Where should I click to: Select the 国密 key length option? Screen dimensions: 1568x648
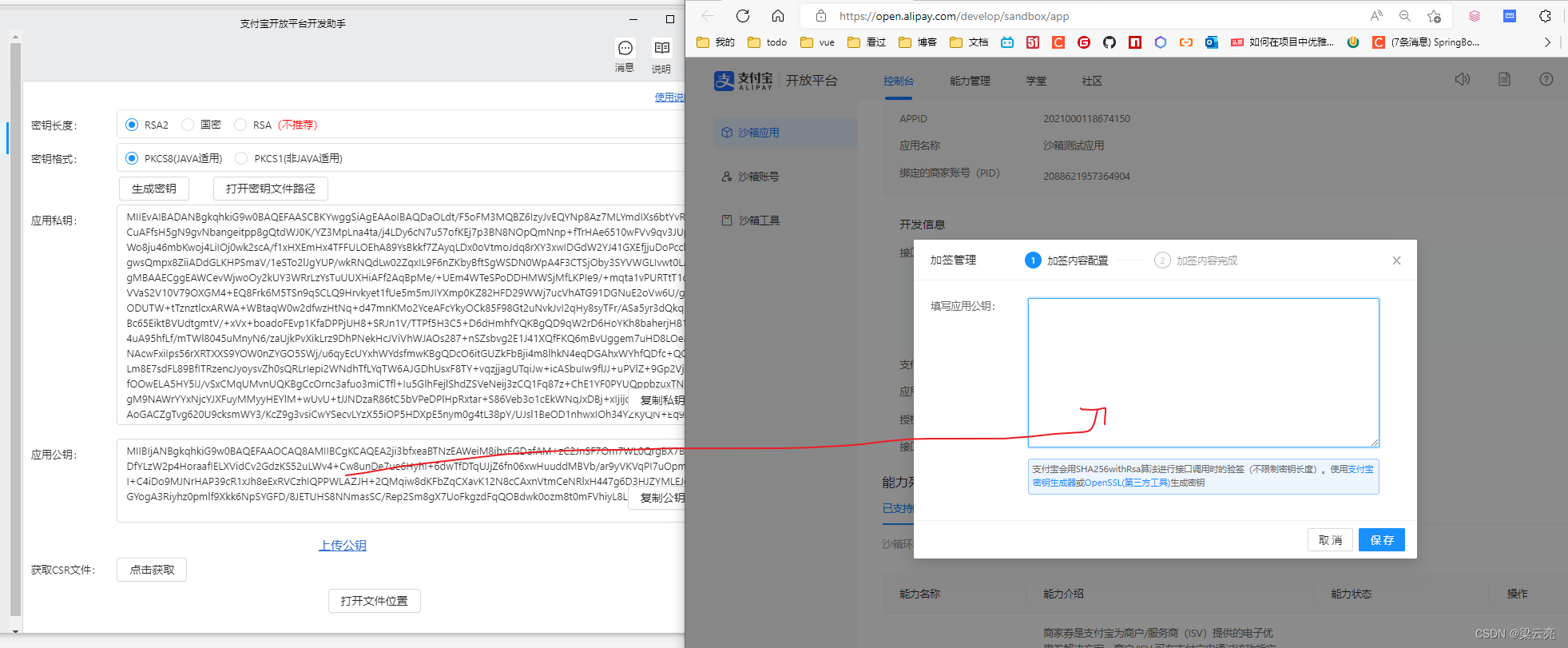(188, 125)
